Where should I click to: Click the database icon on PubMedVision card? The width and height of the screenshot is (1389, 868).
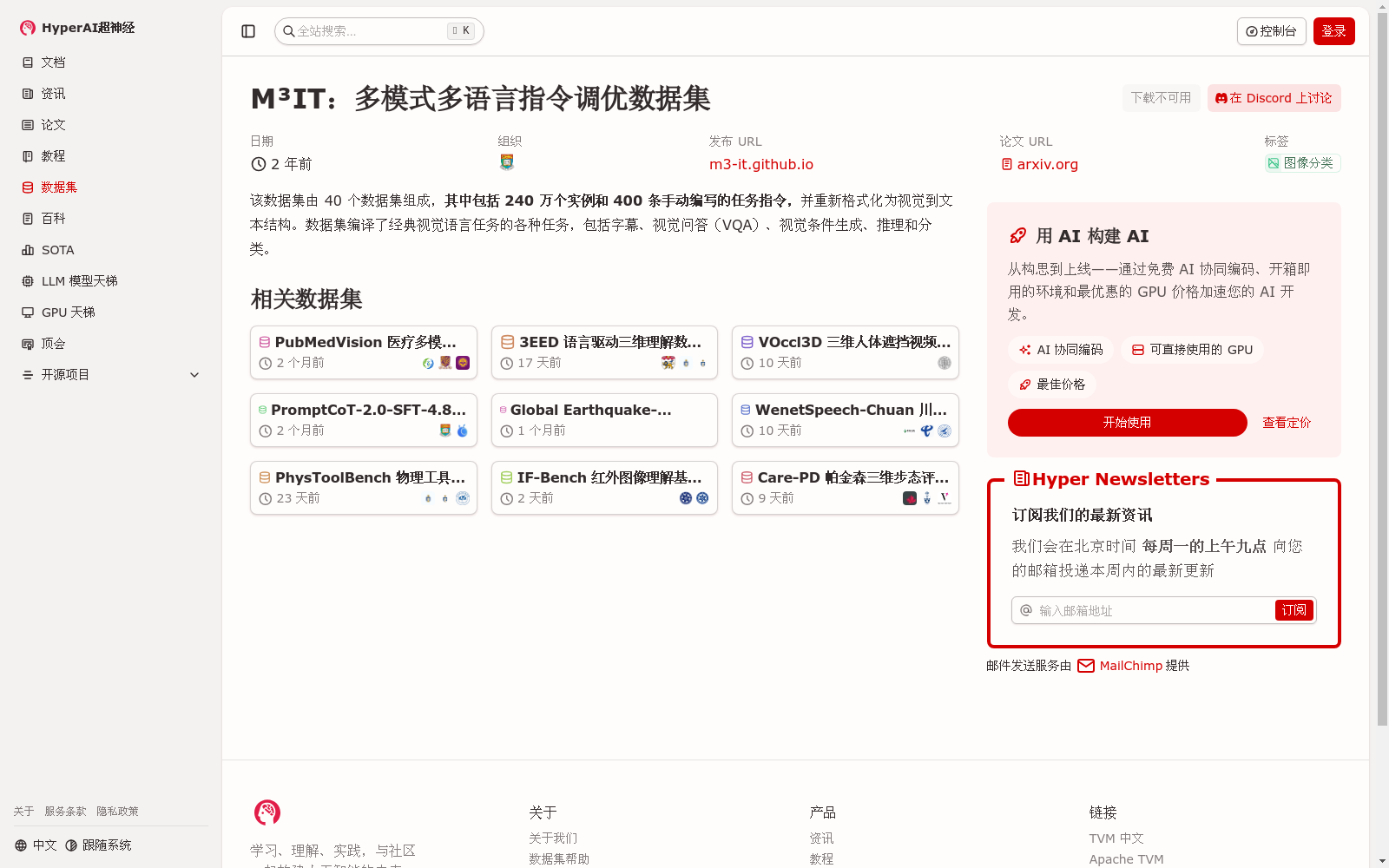point(265,342)
